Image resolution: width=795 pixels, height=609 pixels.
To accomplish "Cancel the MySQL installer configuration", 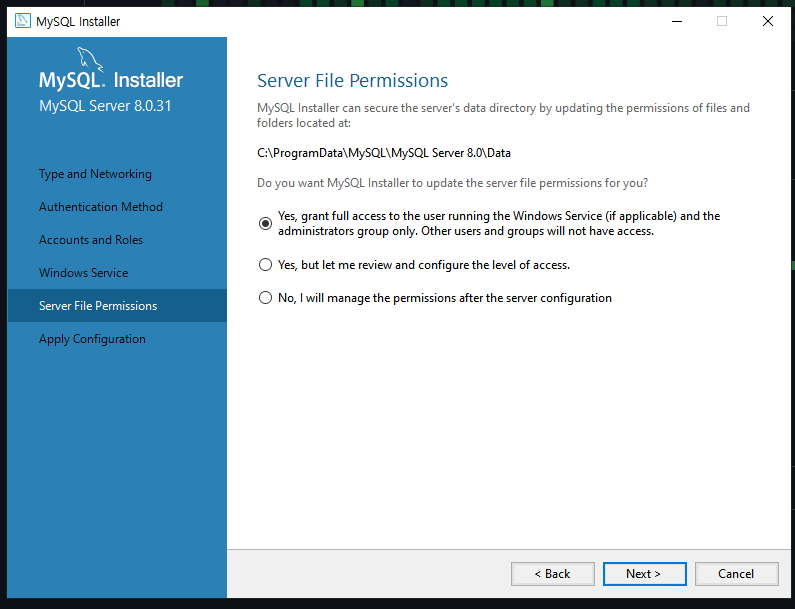I will click(737, 574).
